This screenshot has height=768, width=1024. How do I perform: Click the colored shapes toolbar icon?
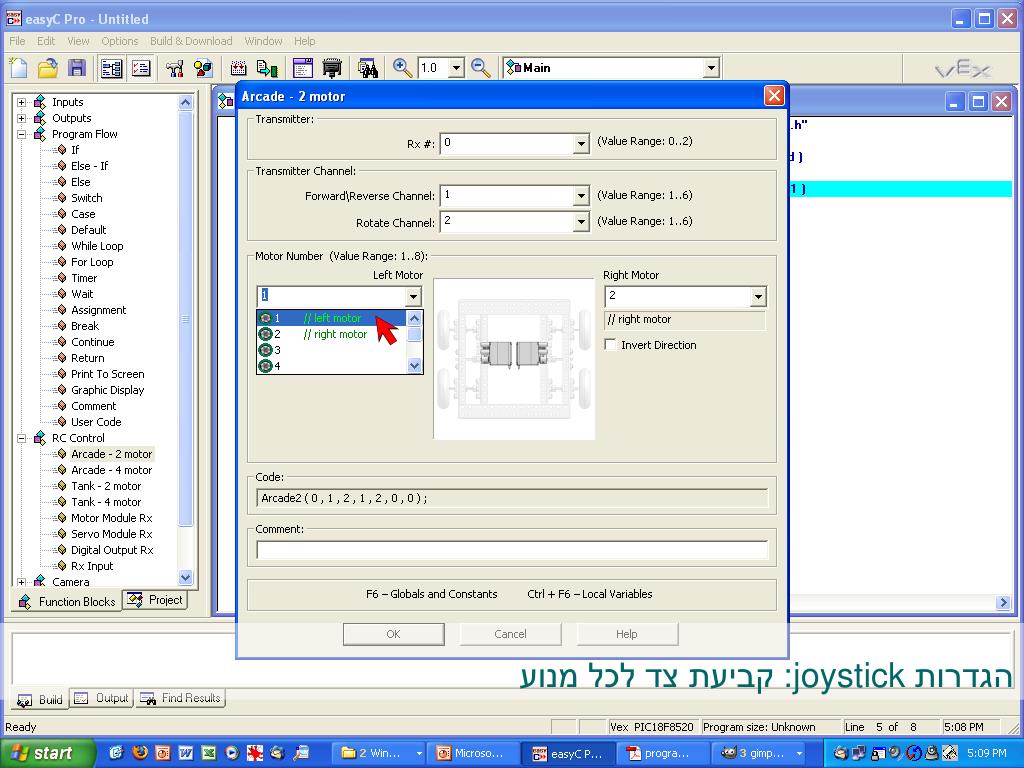(204, 68)
